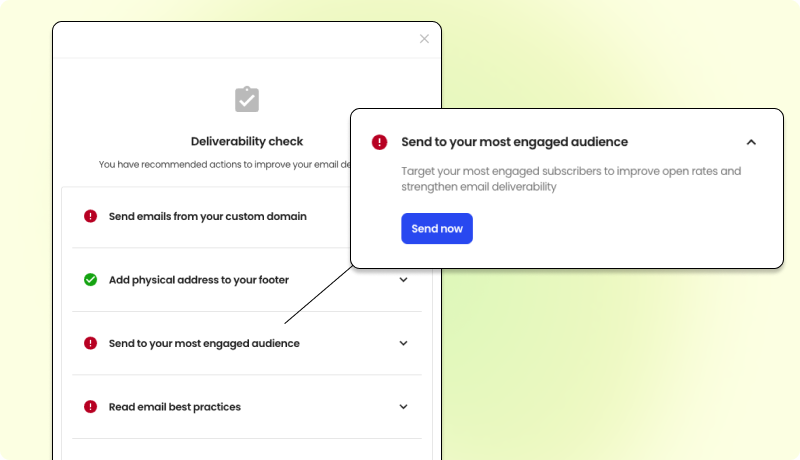Open 'Read email best practices' item

tap(174, 407)
